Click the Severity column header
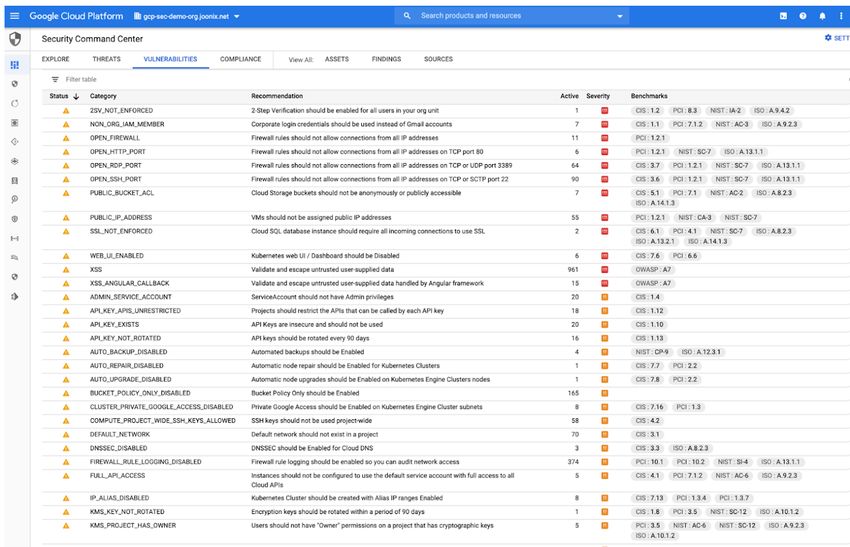 (x=598, y=96)
